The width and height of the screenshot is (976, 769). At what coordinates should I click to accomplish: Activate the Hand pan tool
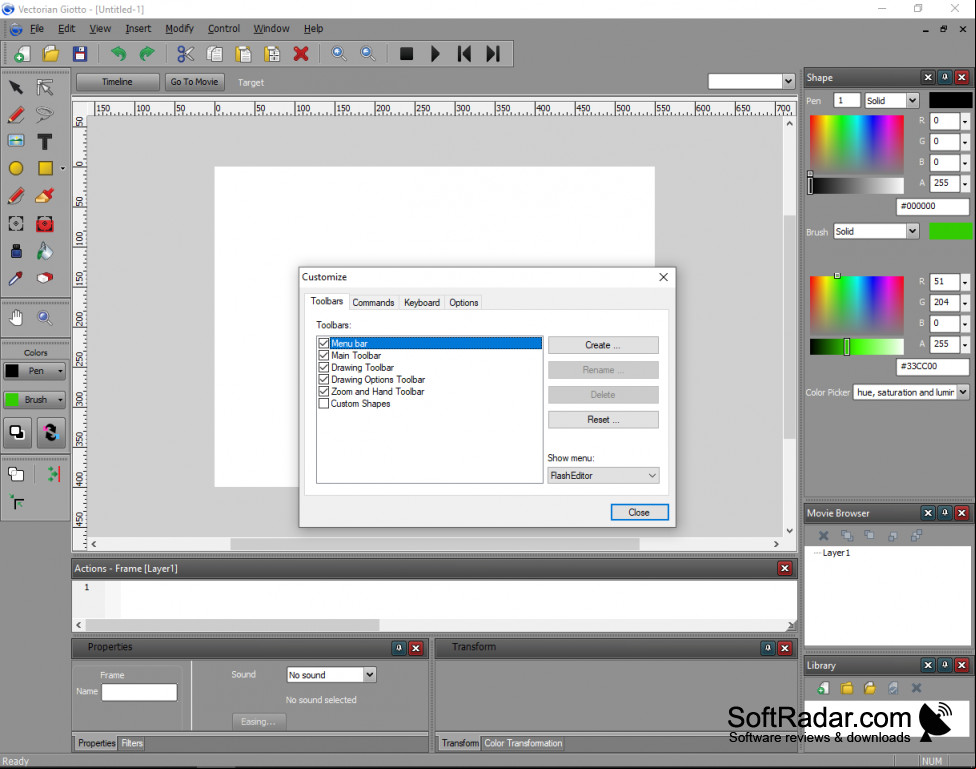tap(16, 318)
